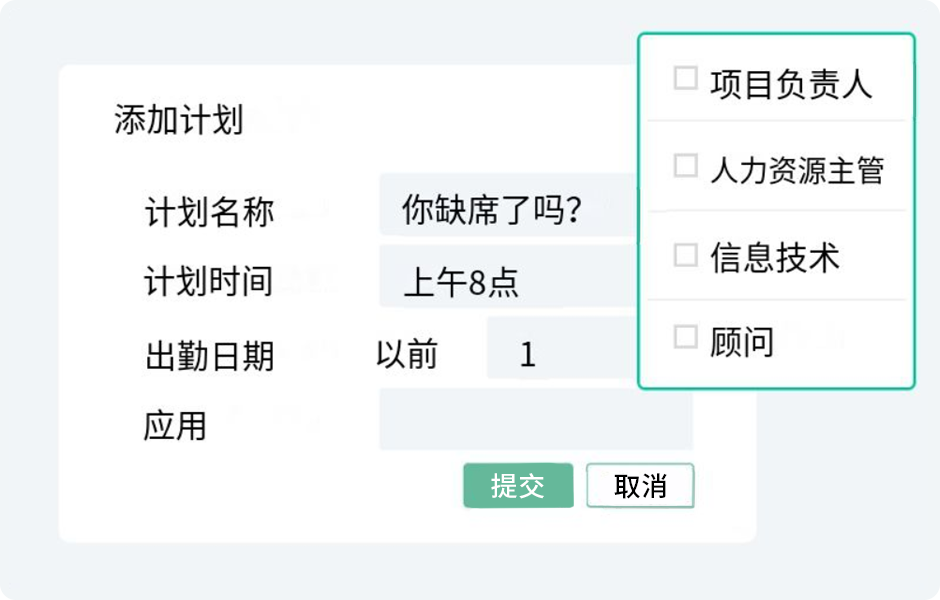Click the 出勤日期 field label

(x=209, y=356)
